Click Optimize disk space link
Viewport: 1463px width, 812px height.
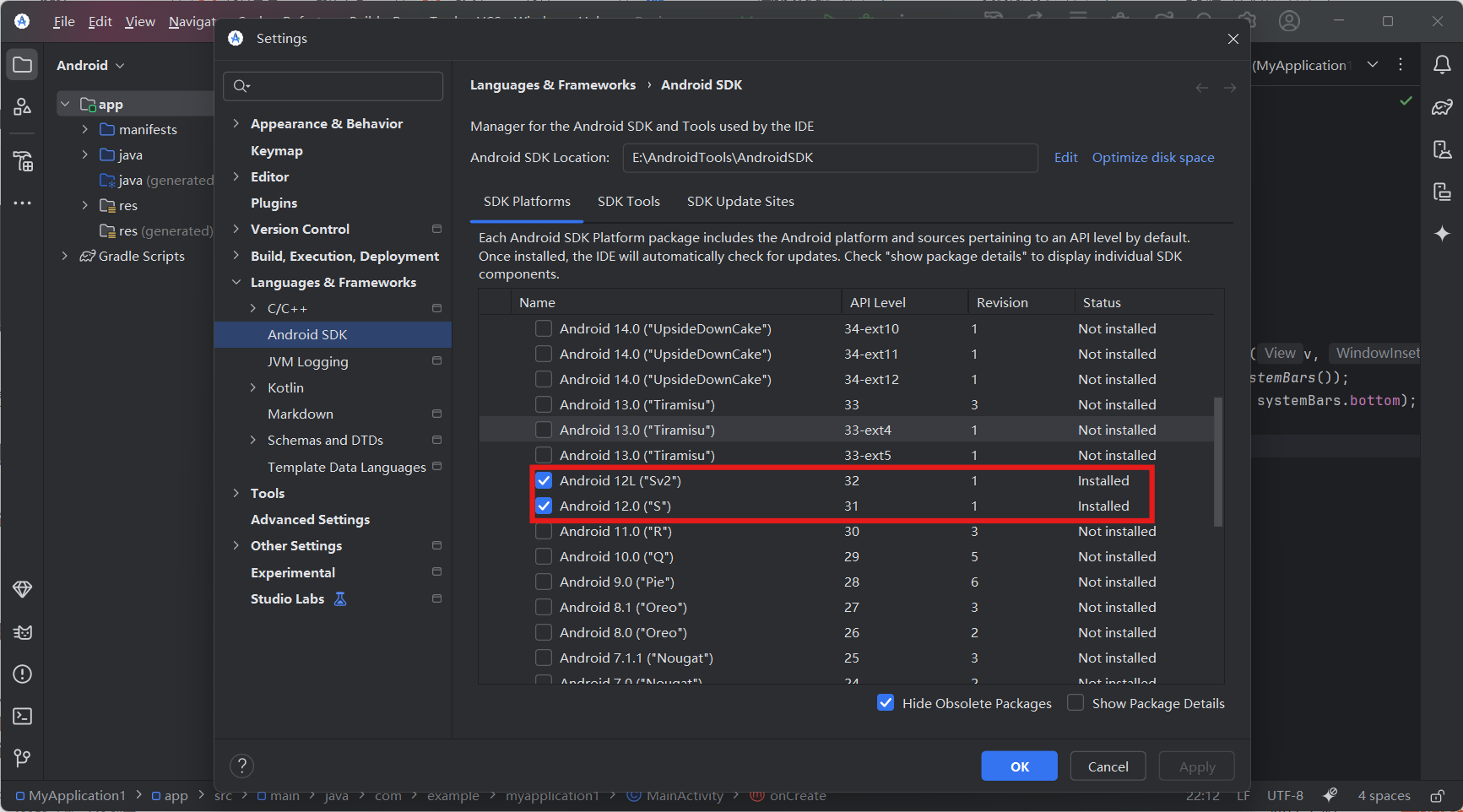1153,157
